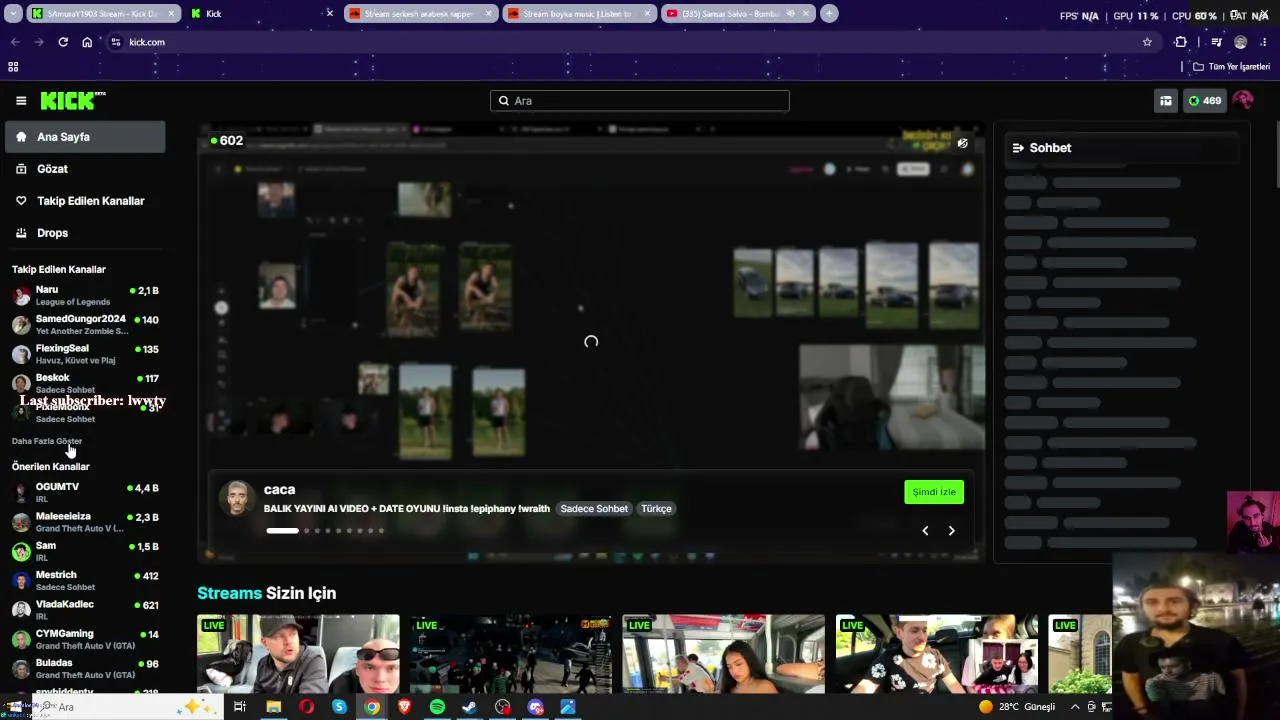Go to Takip Edilen Kanallar
Image resolution: width=1280 pixels, height=720 pixels.
point(85,201)
